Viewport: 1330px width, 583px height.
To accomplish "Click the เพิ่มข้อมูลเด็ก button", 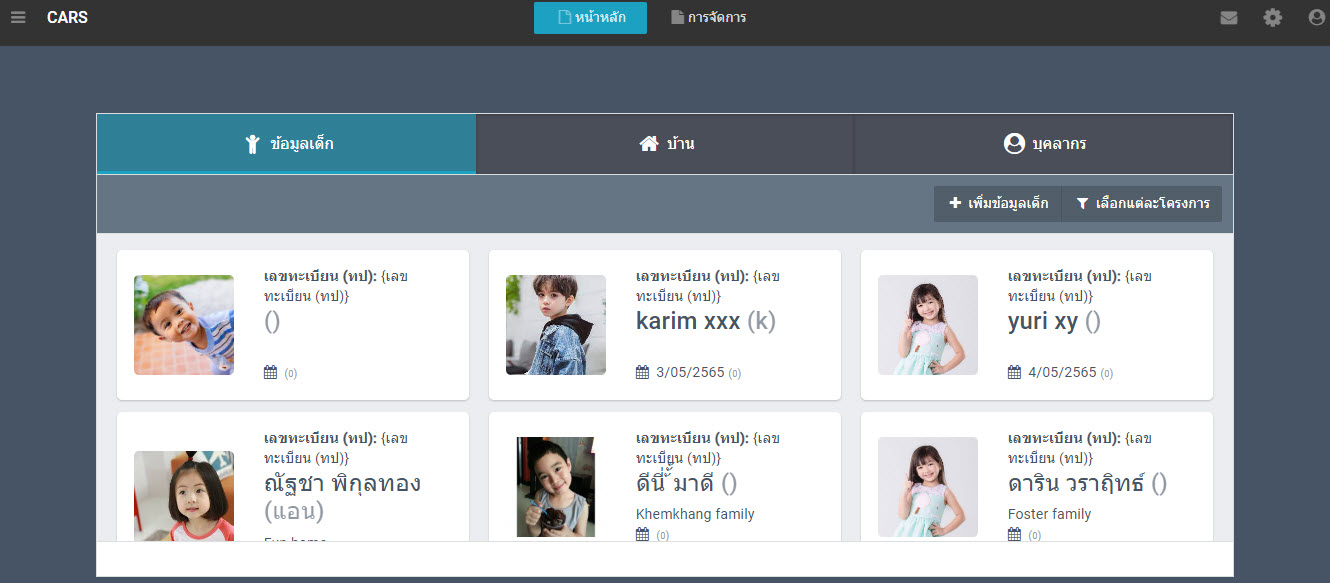I will click(x=998, y=204).
